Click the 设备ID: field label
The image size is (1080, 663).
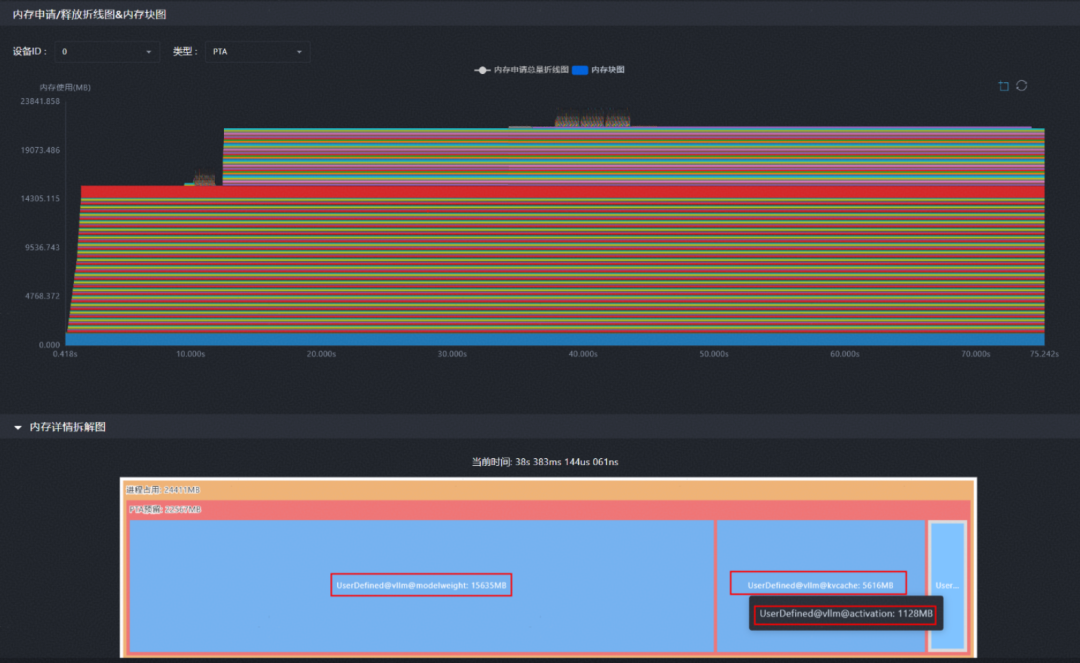(30, 52)
